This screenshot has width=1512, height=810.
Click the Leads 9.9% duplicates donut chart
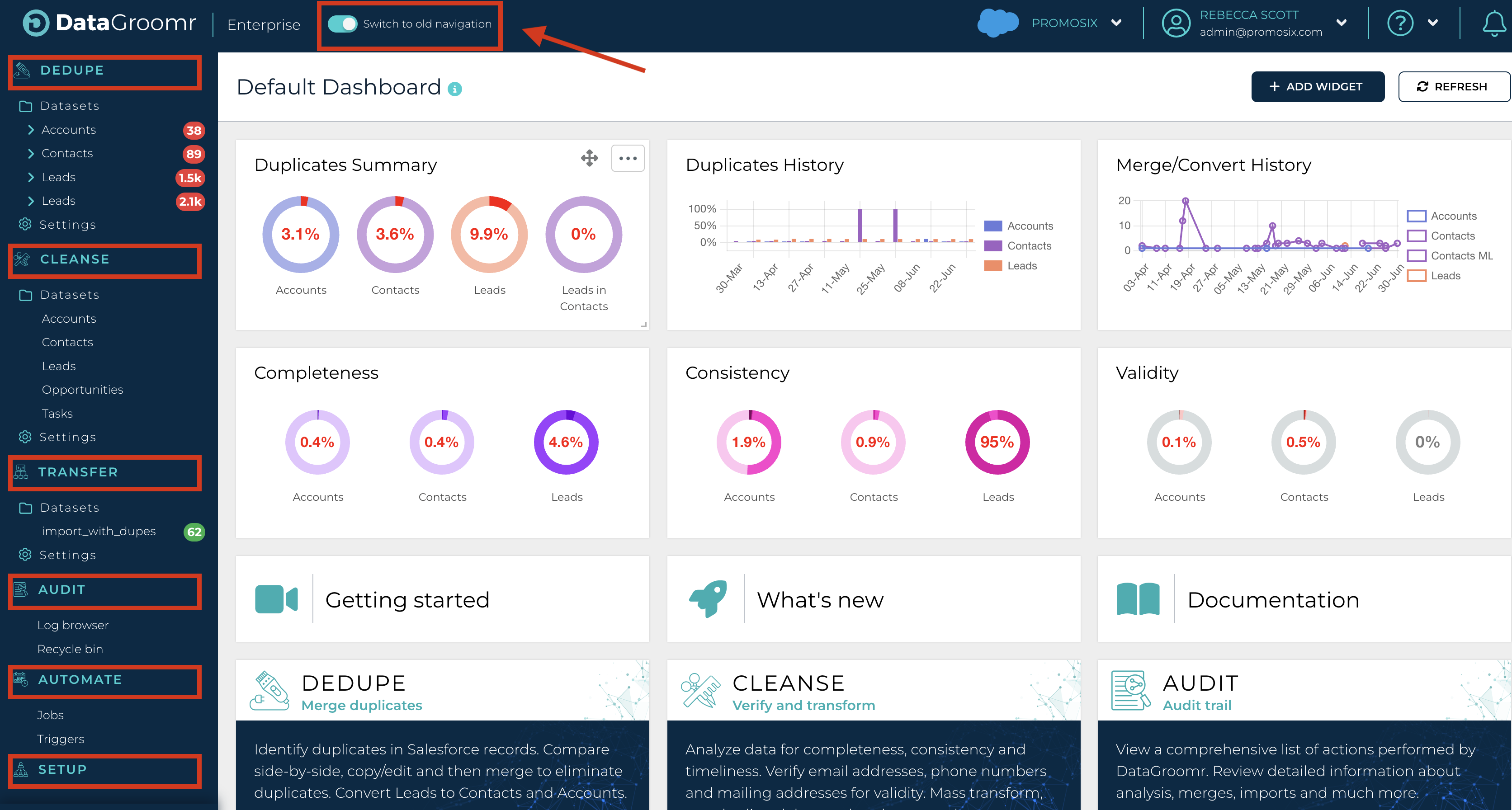tap(489, 234)
